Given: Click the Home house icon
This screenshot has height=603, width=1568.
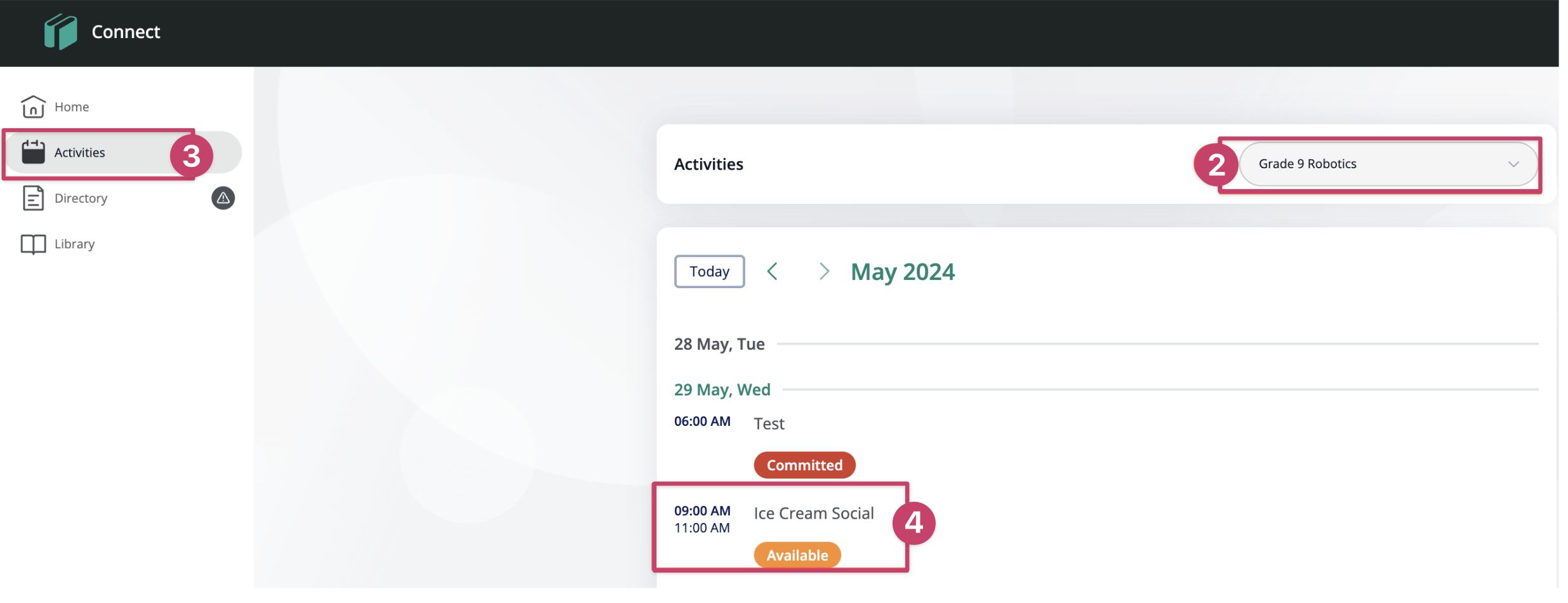Looking at the screenshot, I should tap(33, 107).
